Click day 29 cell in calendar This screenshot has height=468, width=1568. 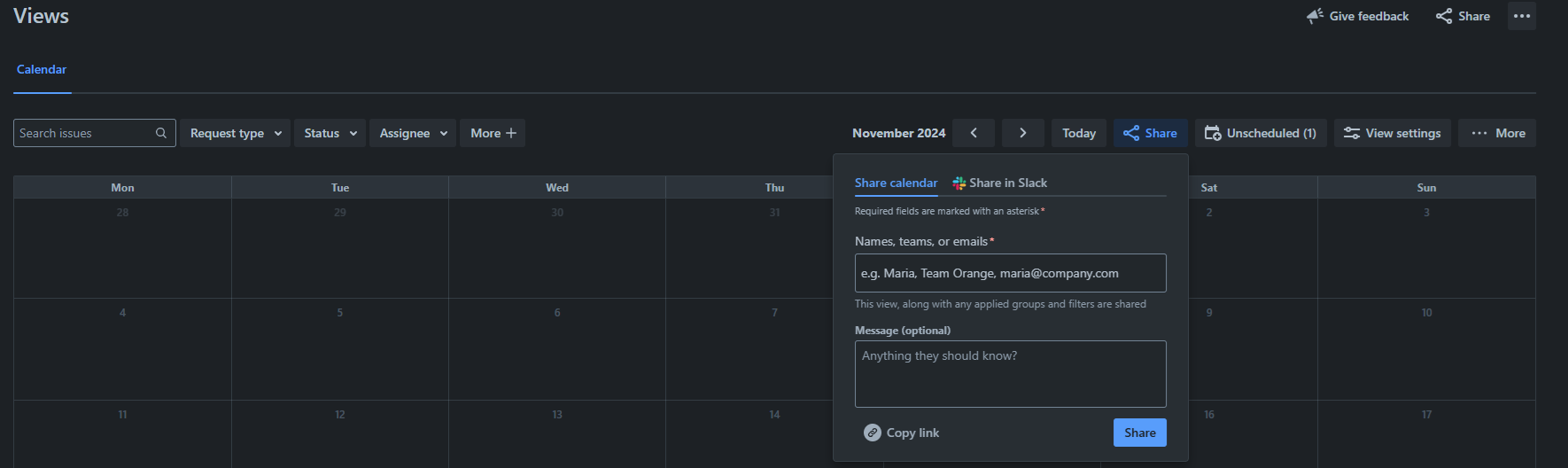pyautogui.click(x=340, y=248)
